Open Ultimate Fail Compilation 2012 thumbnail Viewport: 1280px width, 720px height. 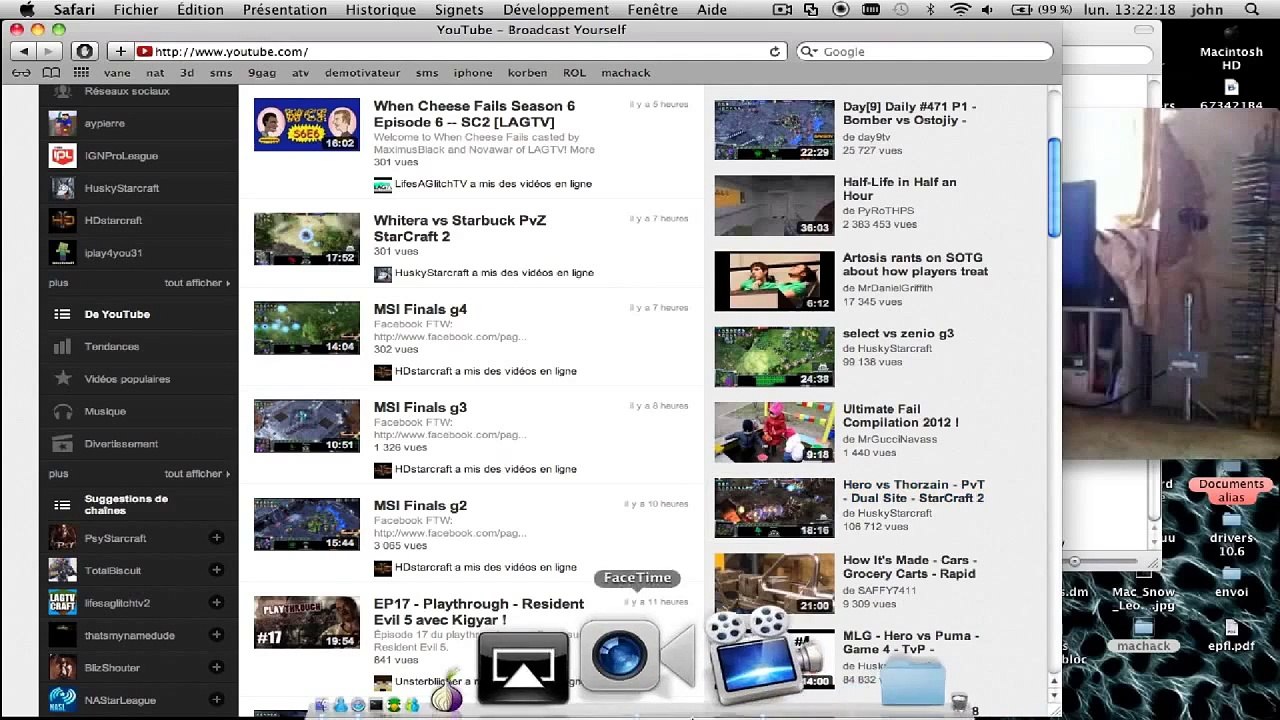774,432
